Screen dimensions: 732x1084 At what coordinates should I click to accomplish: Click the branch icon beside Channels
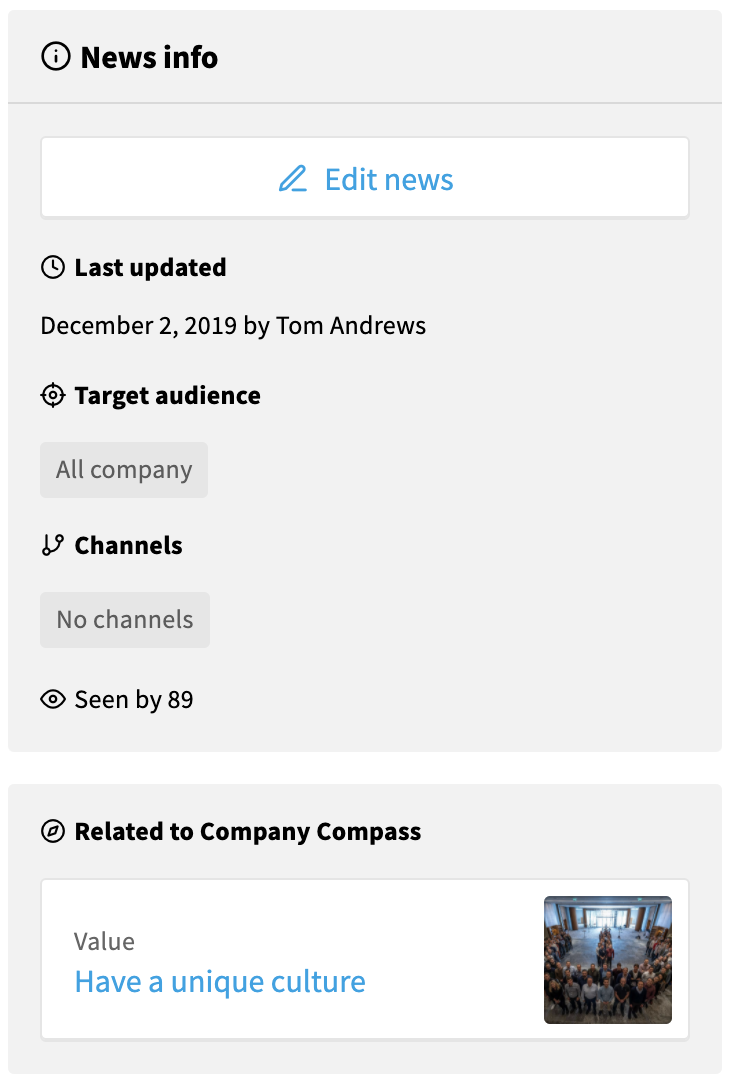(53, 545)
